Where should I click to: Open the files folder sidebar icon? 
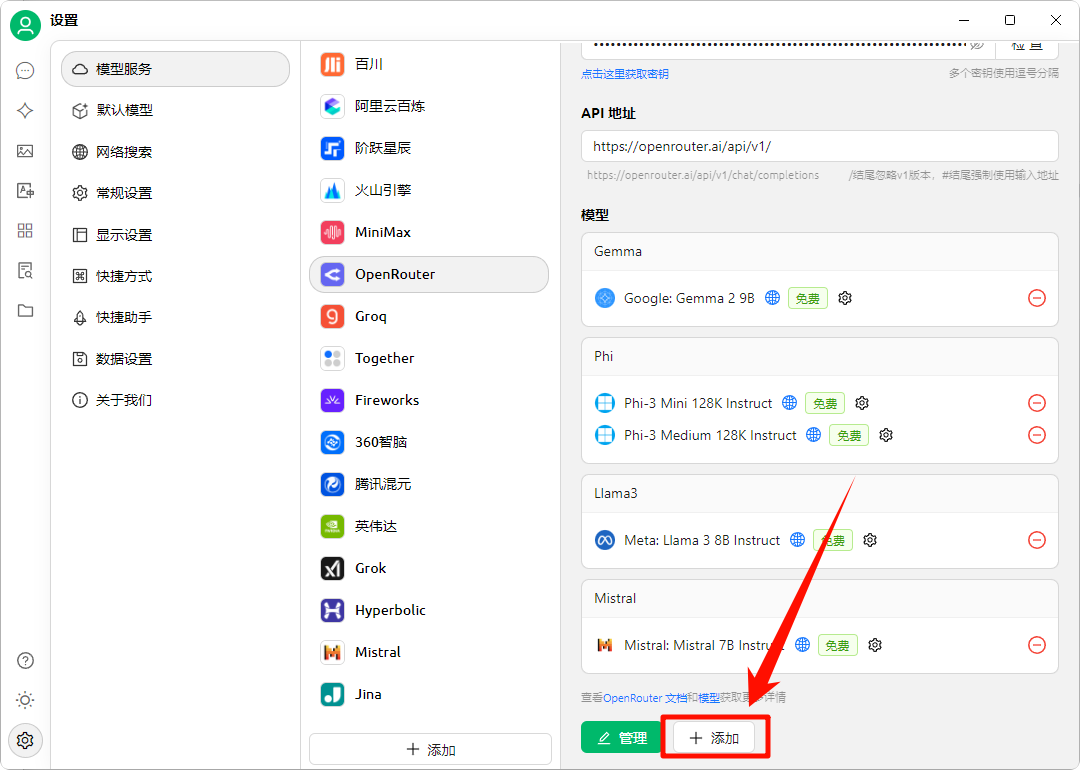[25, 311]
